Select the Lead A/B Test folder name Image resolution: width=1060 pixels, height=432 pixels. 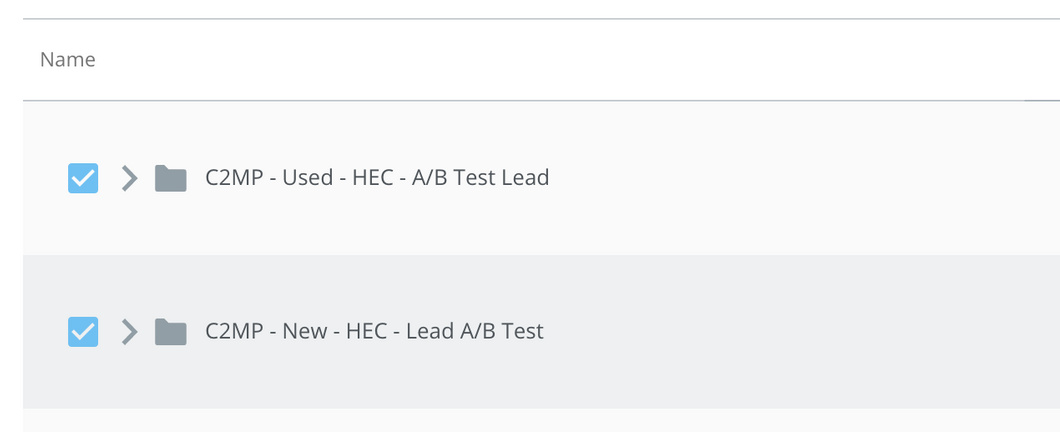click(375, 331)
